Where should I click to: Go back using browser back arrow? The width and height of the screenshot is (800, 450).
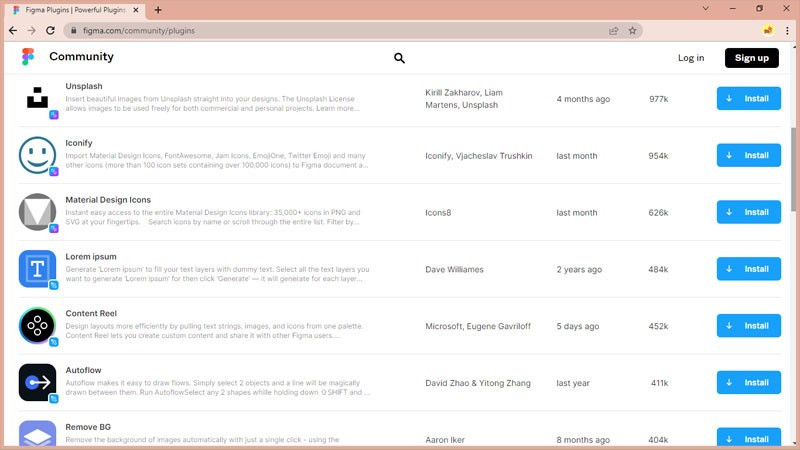coord(13,31)
